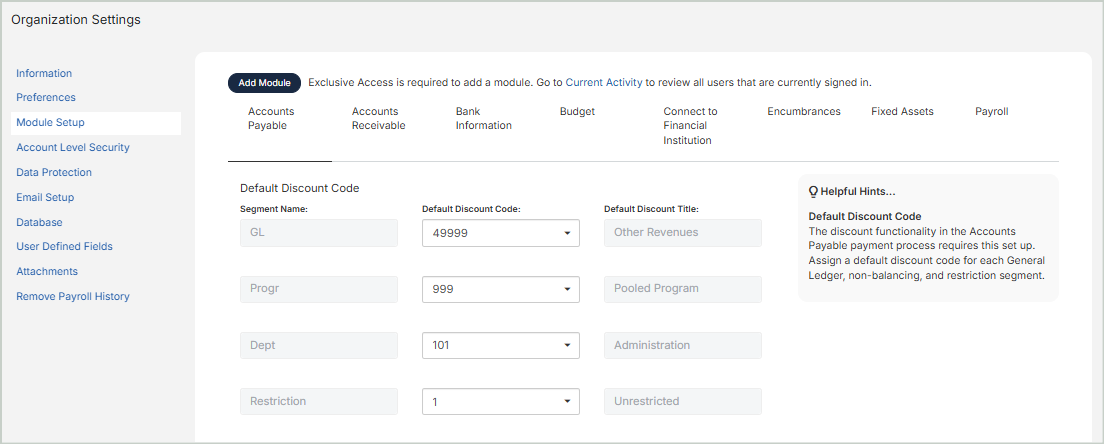Viewport: 1104px width, 444px height.
Task: Open Information in the sidebar
Action: coord(44,74)
